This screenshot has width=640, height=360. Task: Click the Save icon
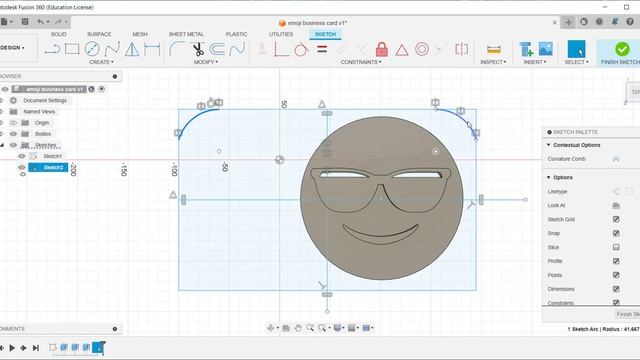coord(25,22)
